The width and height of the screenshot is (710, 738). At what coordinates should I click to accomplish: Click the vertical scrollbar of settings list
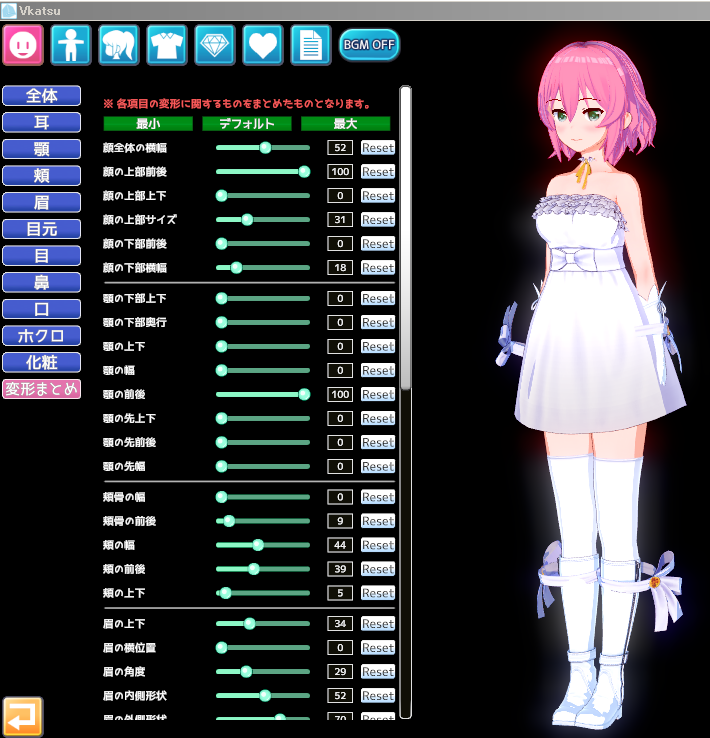(x=405, y=240)
